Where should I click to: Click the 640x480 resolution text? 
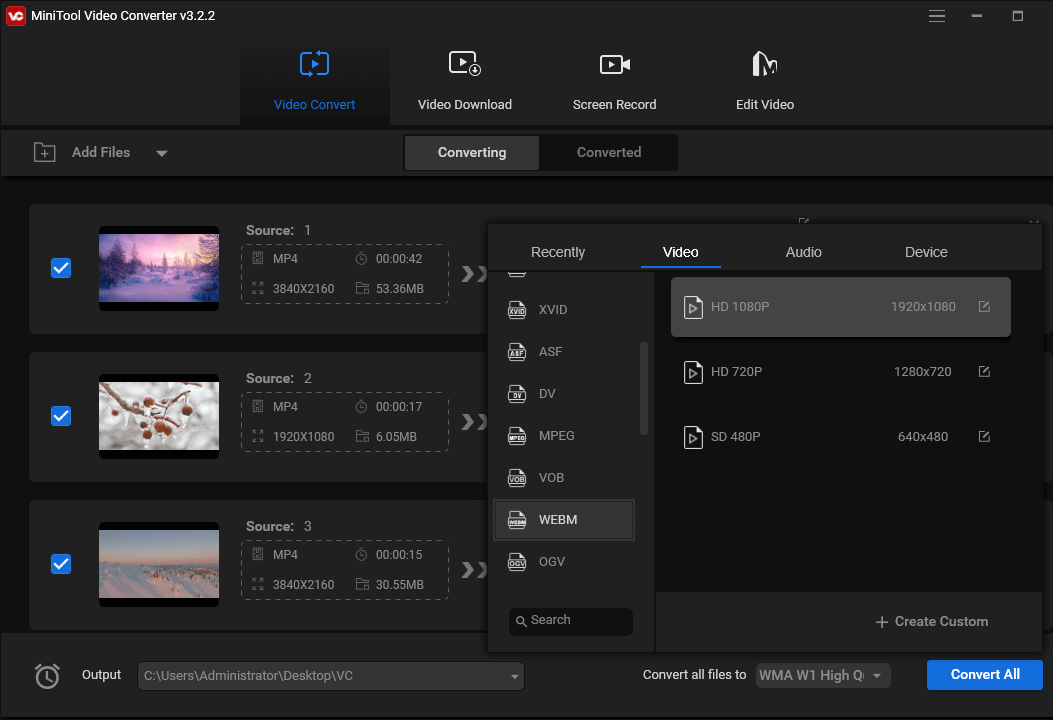point(923,437)
